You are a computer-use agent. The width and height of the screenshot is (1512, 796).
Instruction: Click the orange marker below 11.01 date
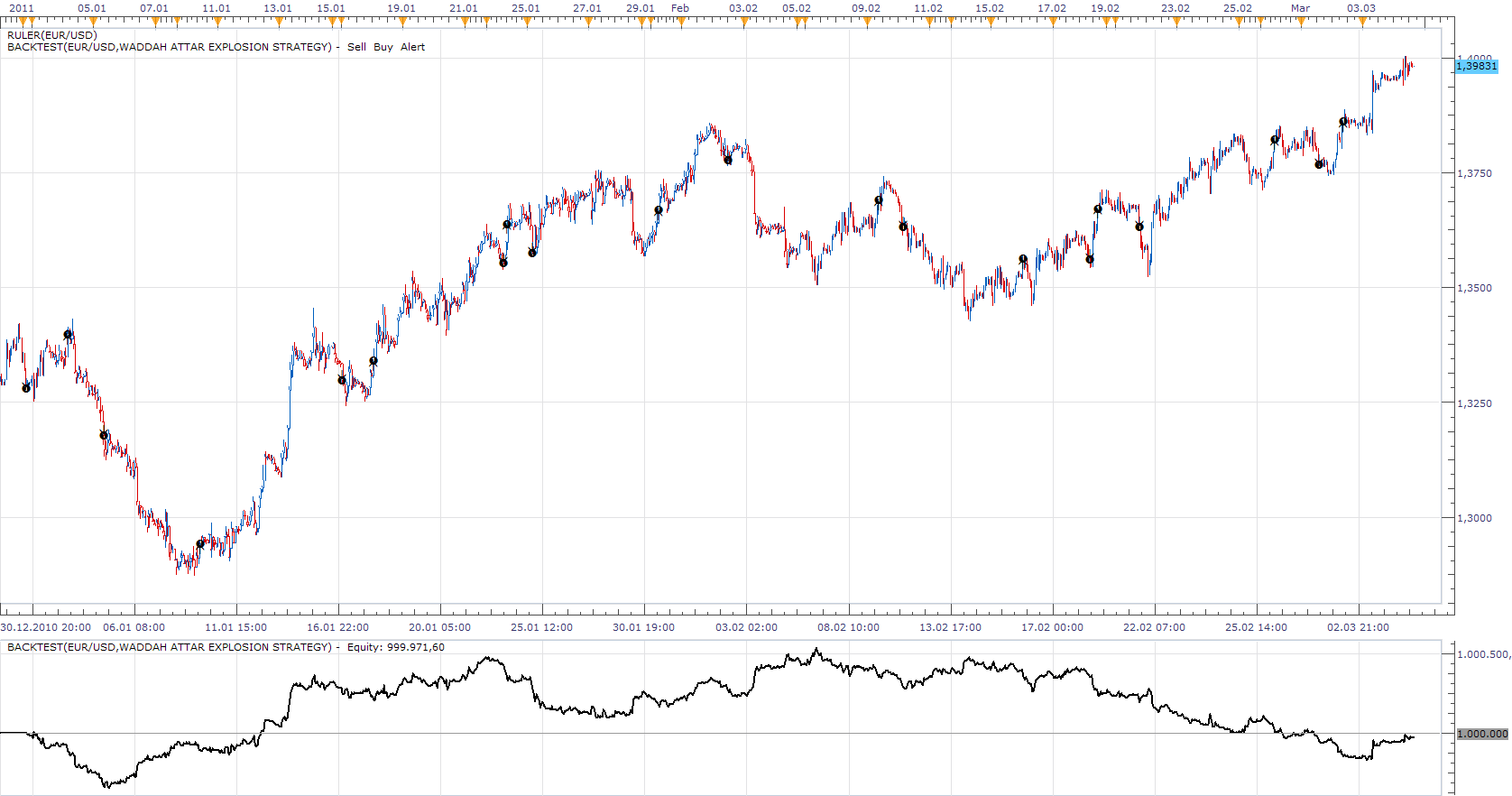217,22
